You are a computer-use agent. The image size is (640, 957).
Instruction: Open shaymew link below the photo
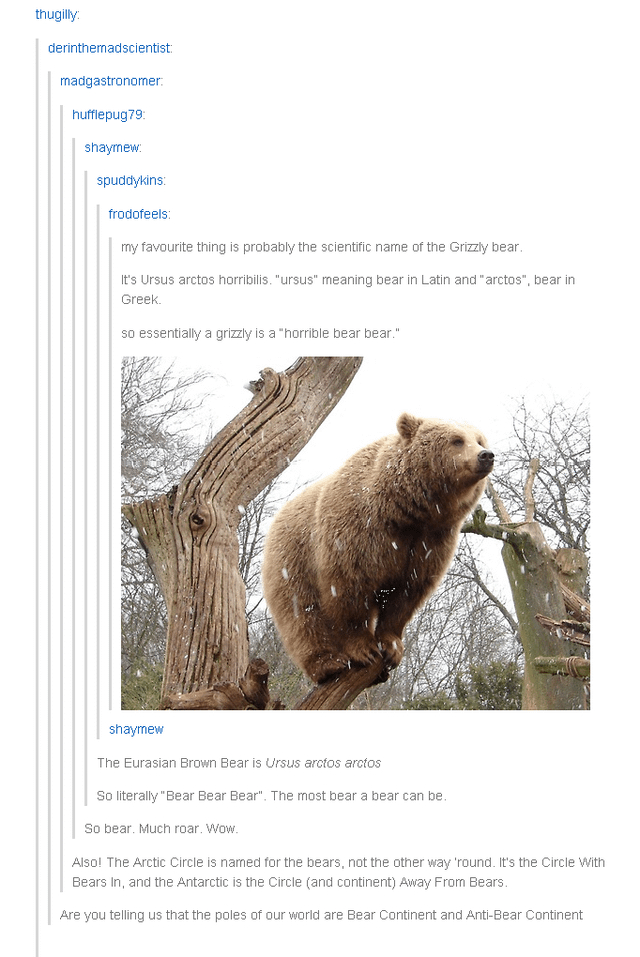point(136,729)
